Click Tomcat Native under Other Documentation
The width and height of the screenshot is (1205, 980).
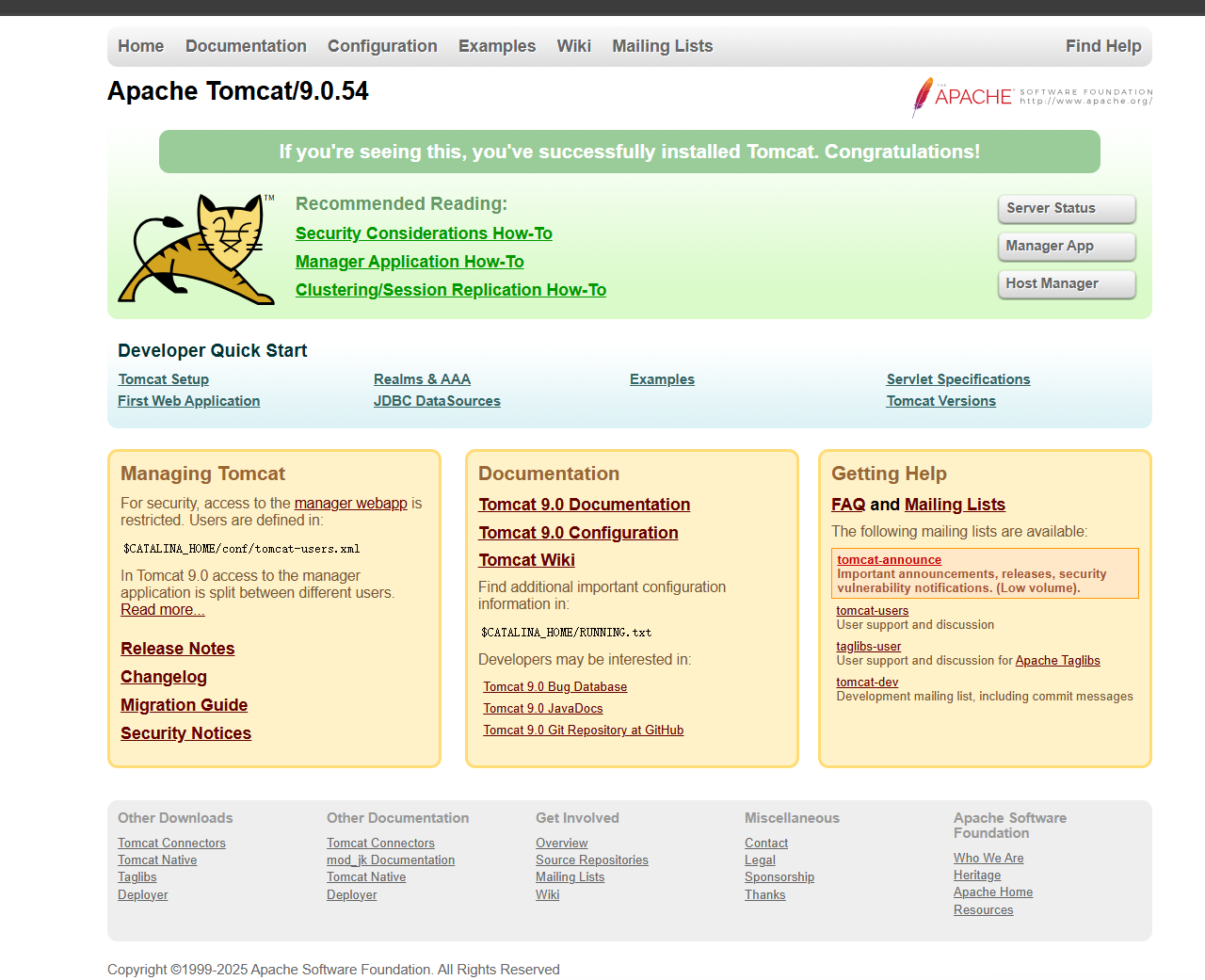[x=366, y=877]
